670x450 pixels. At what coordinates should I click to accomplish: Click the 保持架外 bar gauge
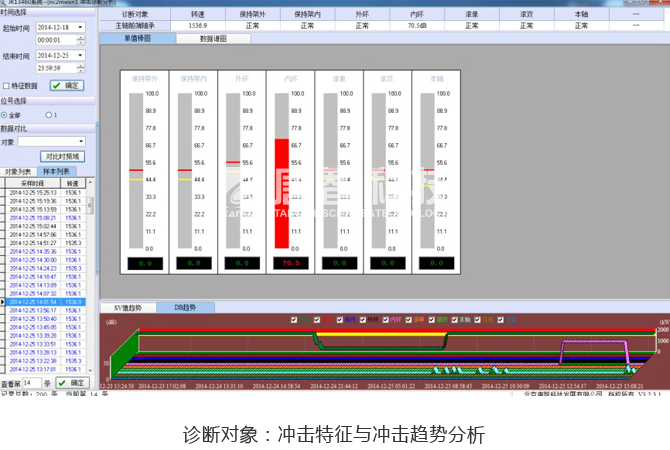tap(136, 171)
